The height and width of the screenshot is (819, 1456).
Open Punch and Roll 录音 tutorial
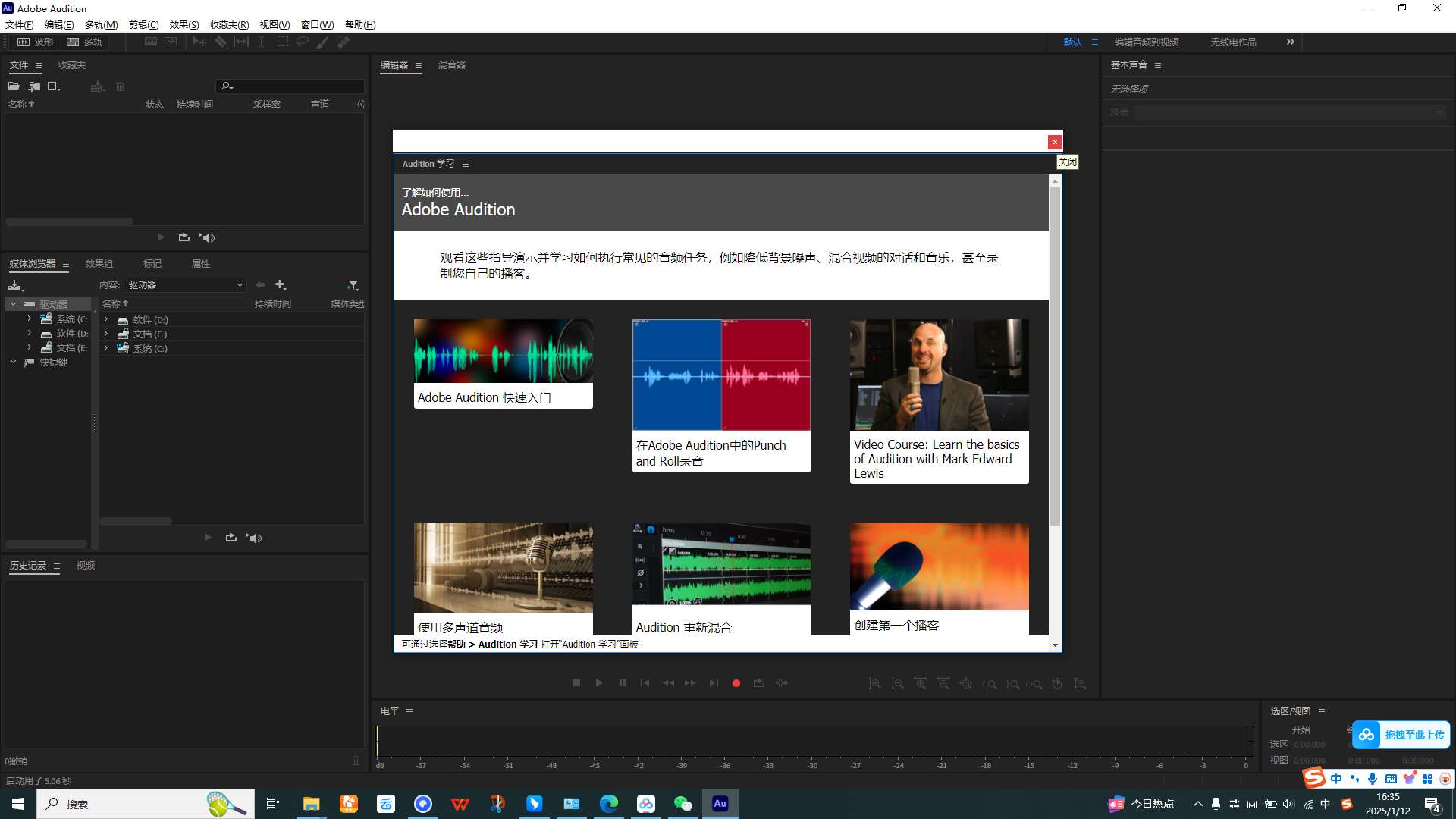click(x=721, y=395)
